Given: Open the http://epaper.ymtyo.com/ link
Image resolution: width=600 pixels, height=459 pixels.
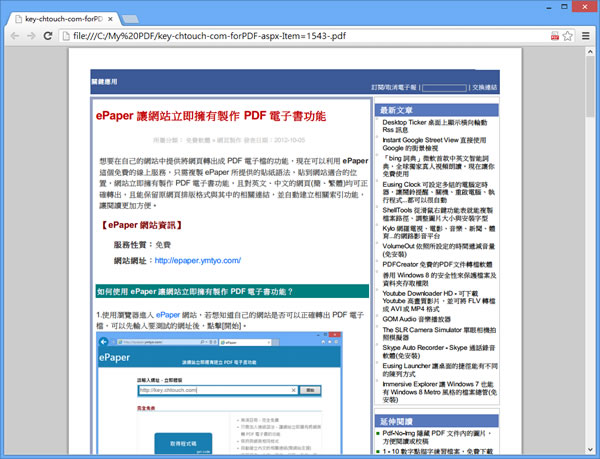Looking at the screenshot, I should pos(198,260).
